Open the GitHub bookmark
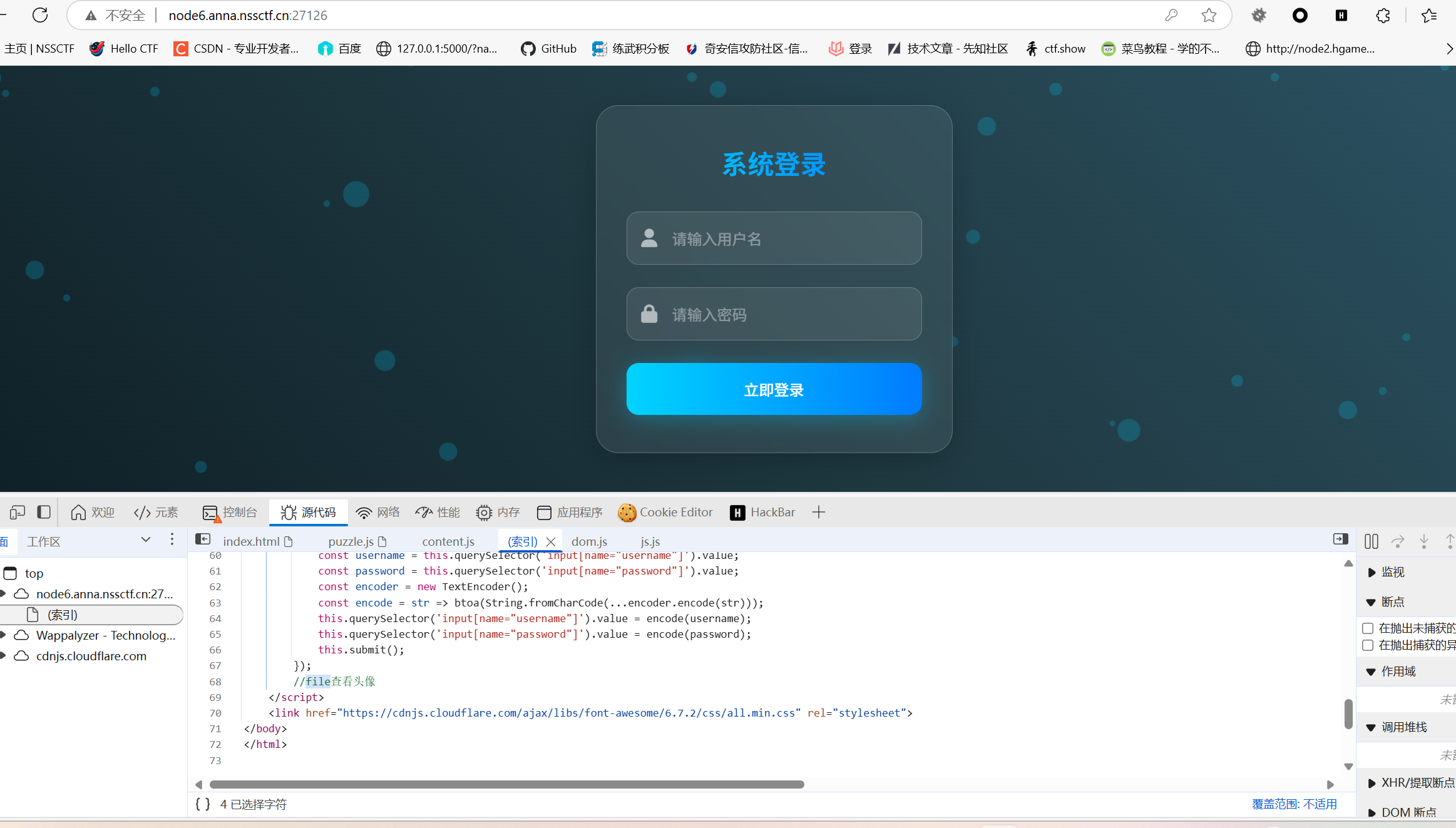This screenshot has width=1456, height=828. pyautogui.click(x=548, y=49)
